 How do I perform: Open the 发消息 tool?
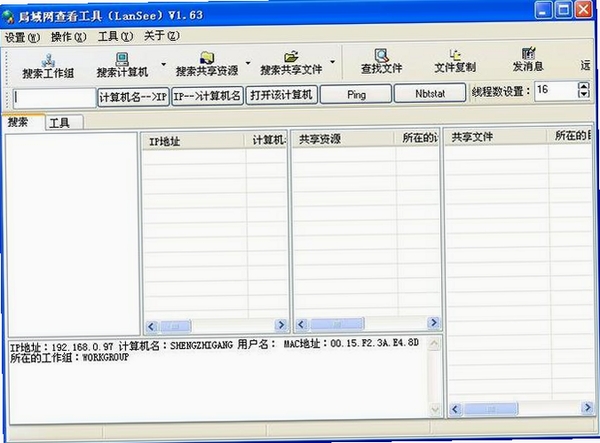pos(528,60)
